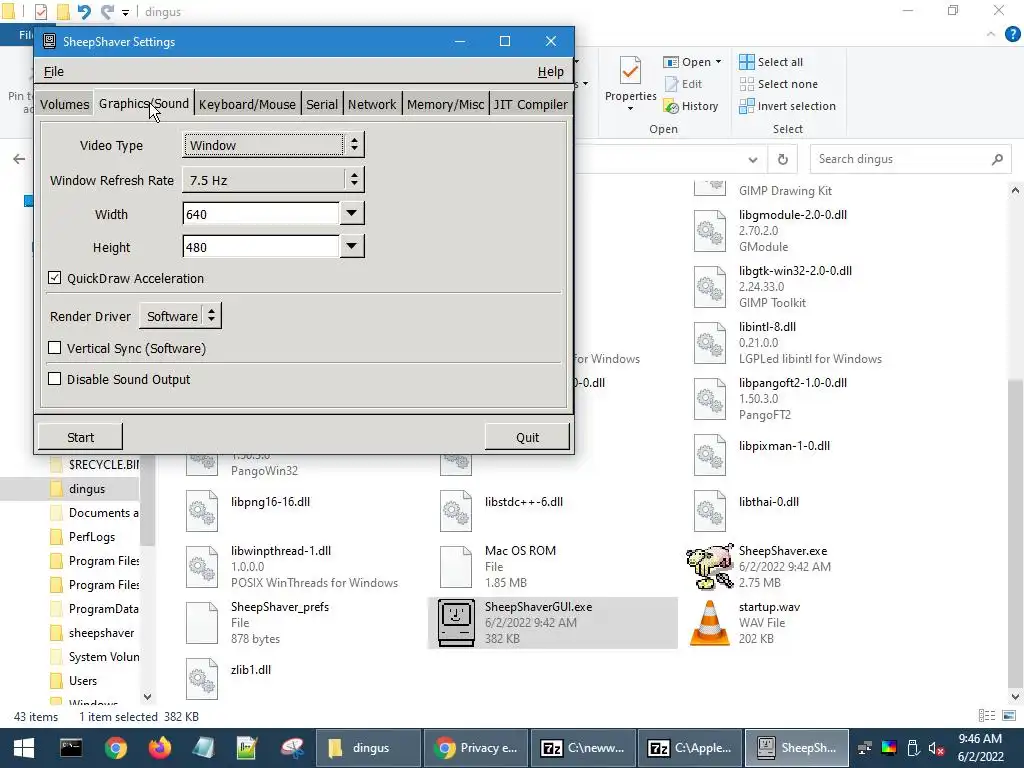Open Firefox from the taskbar
This screenshot has width=1024, height=768.
pos(160,748)
